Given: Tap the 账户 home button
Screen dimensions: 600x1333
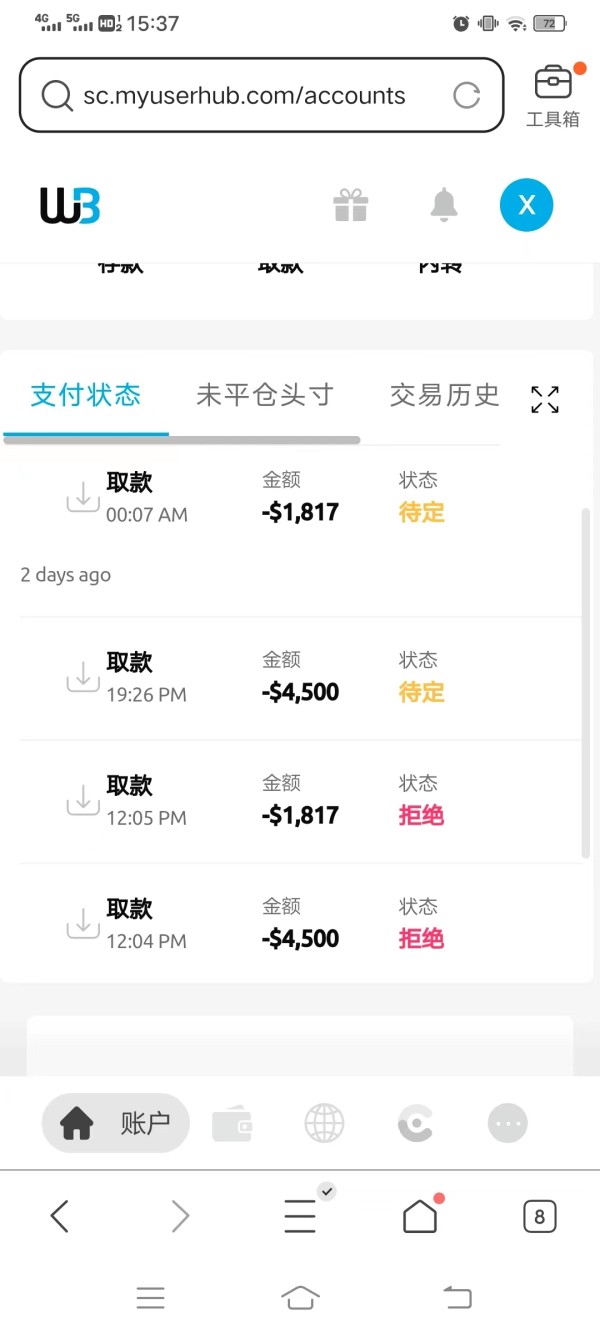Looking at the screenshot, I should (x=115, y=1124).
